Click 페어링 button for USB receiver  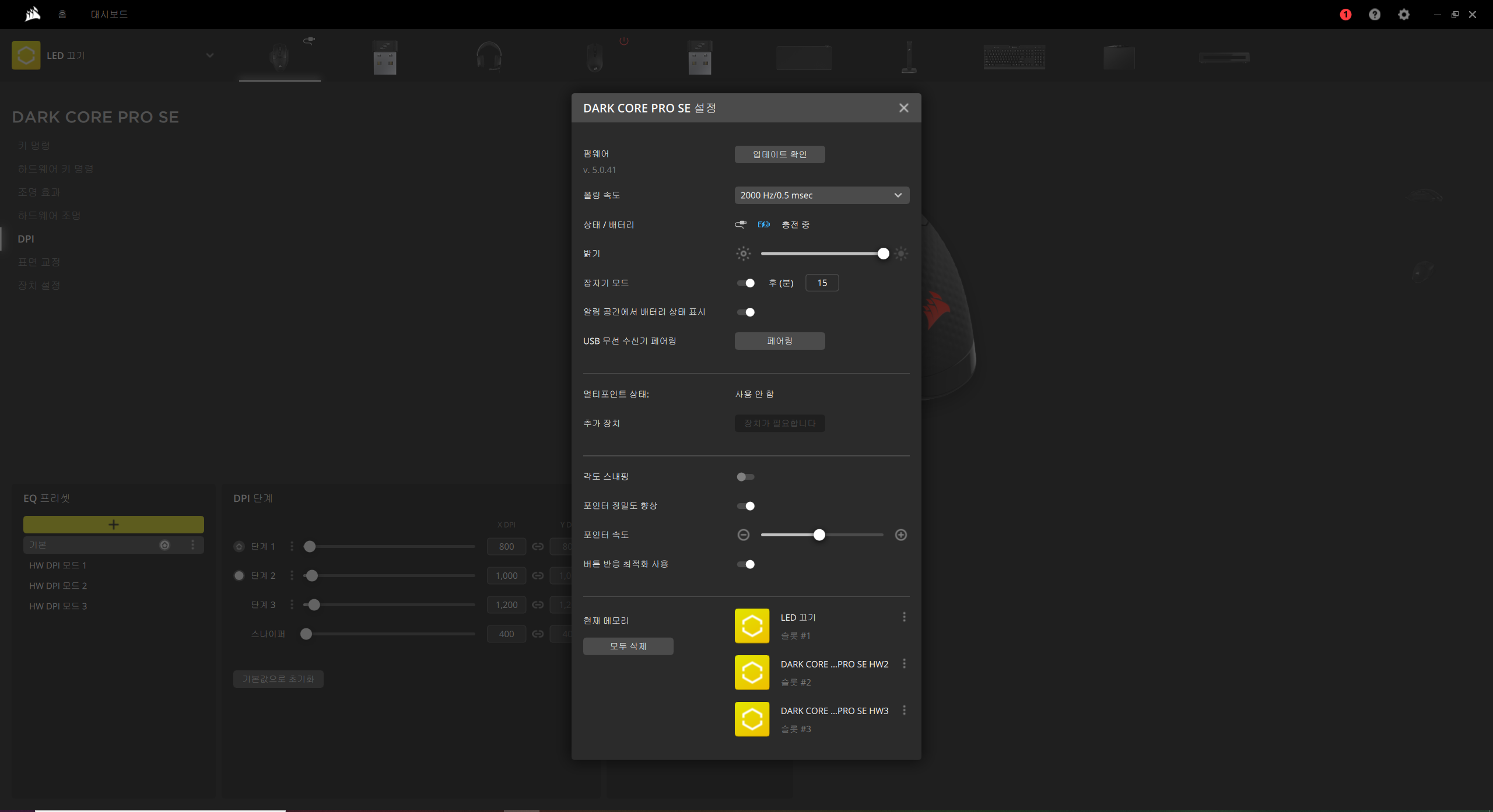(780, 341)
